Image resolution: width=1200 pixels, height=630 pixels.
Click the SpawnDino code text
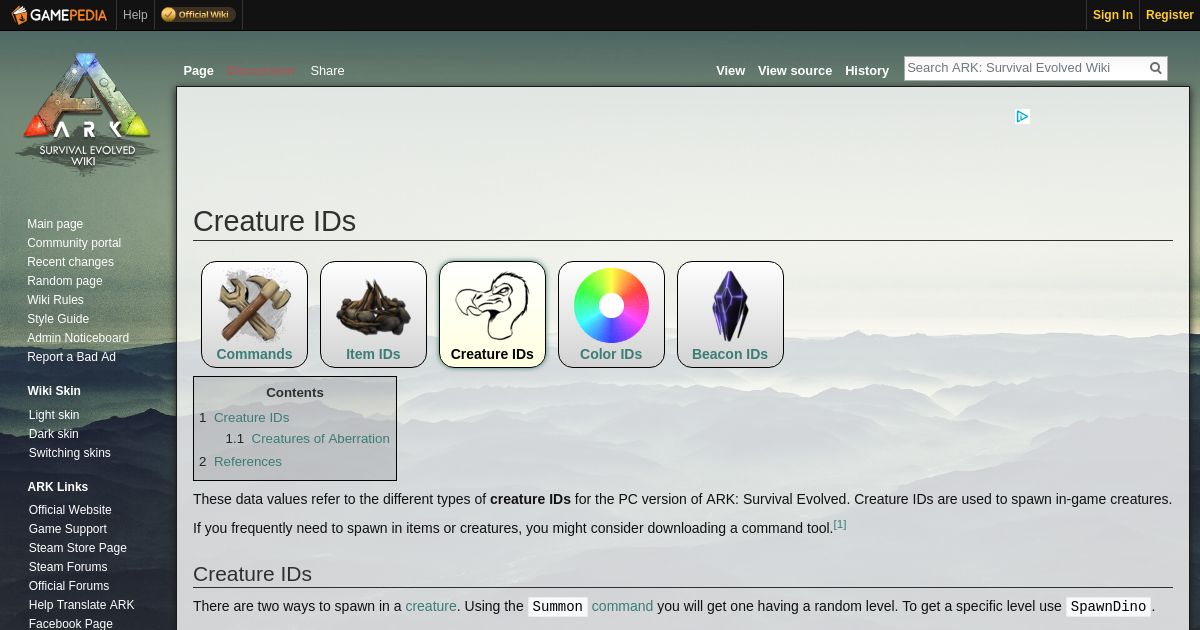tap(1108, 607)
